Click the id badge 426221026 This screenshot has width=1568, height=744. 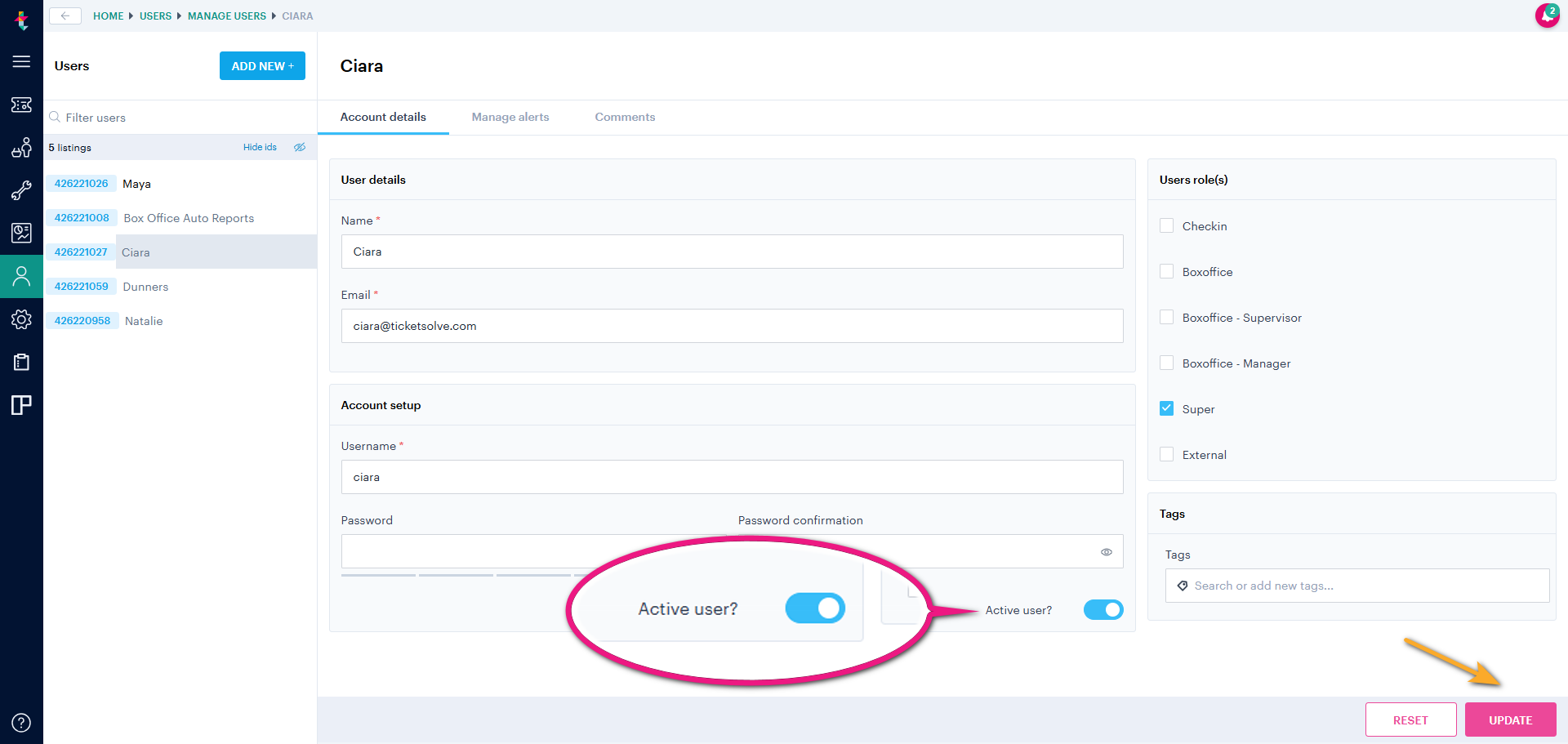[x=81, y=184]
